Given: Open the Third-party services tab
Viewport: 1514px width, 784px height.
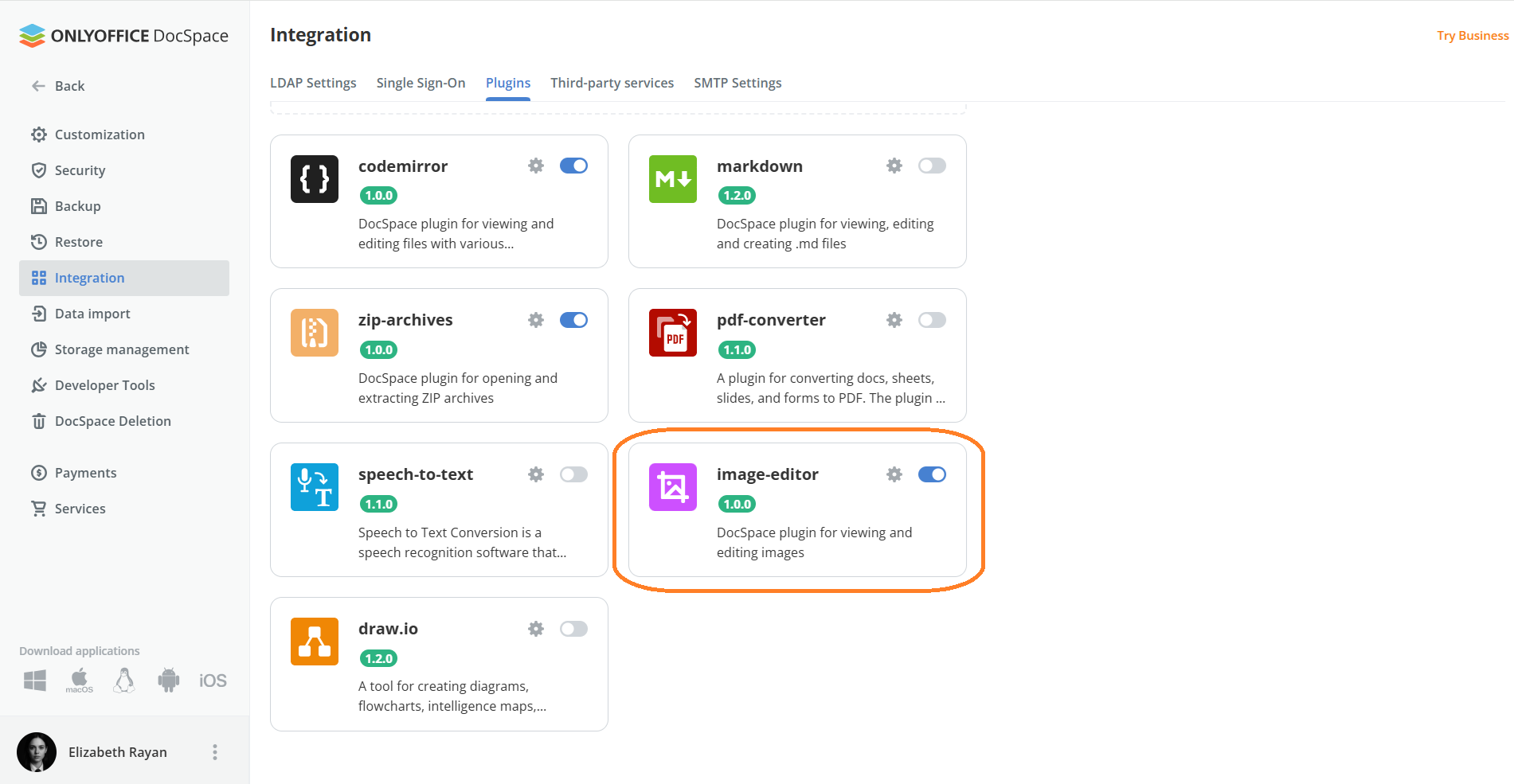Looking at the screenshot, I should pyautogui.click(x=612, y=83).
